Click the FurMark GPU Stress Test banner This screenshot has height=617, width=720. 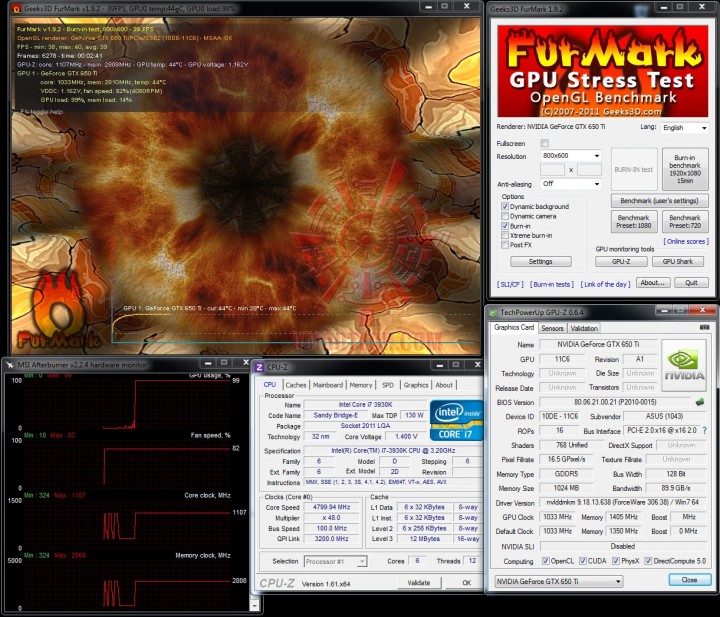pyautogui.click(x=602, y=72)
